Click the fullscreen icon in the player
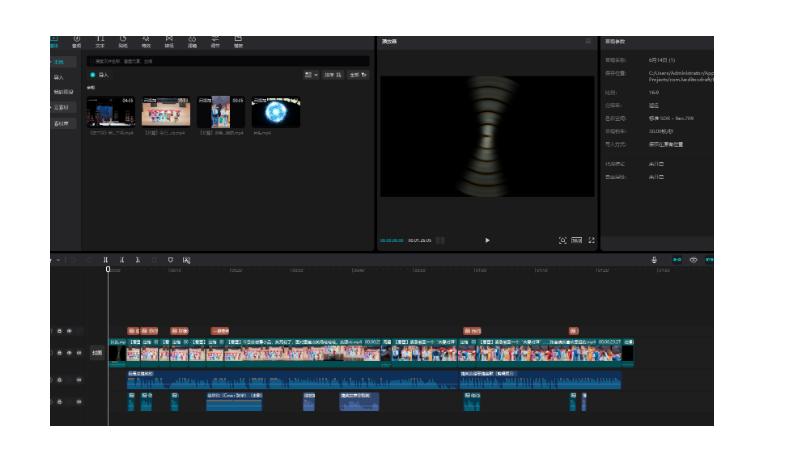This screenshot has width=800, height=453. click(x=591, y=240)
